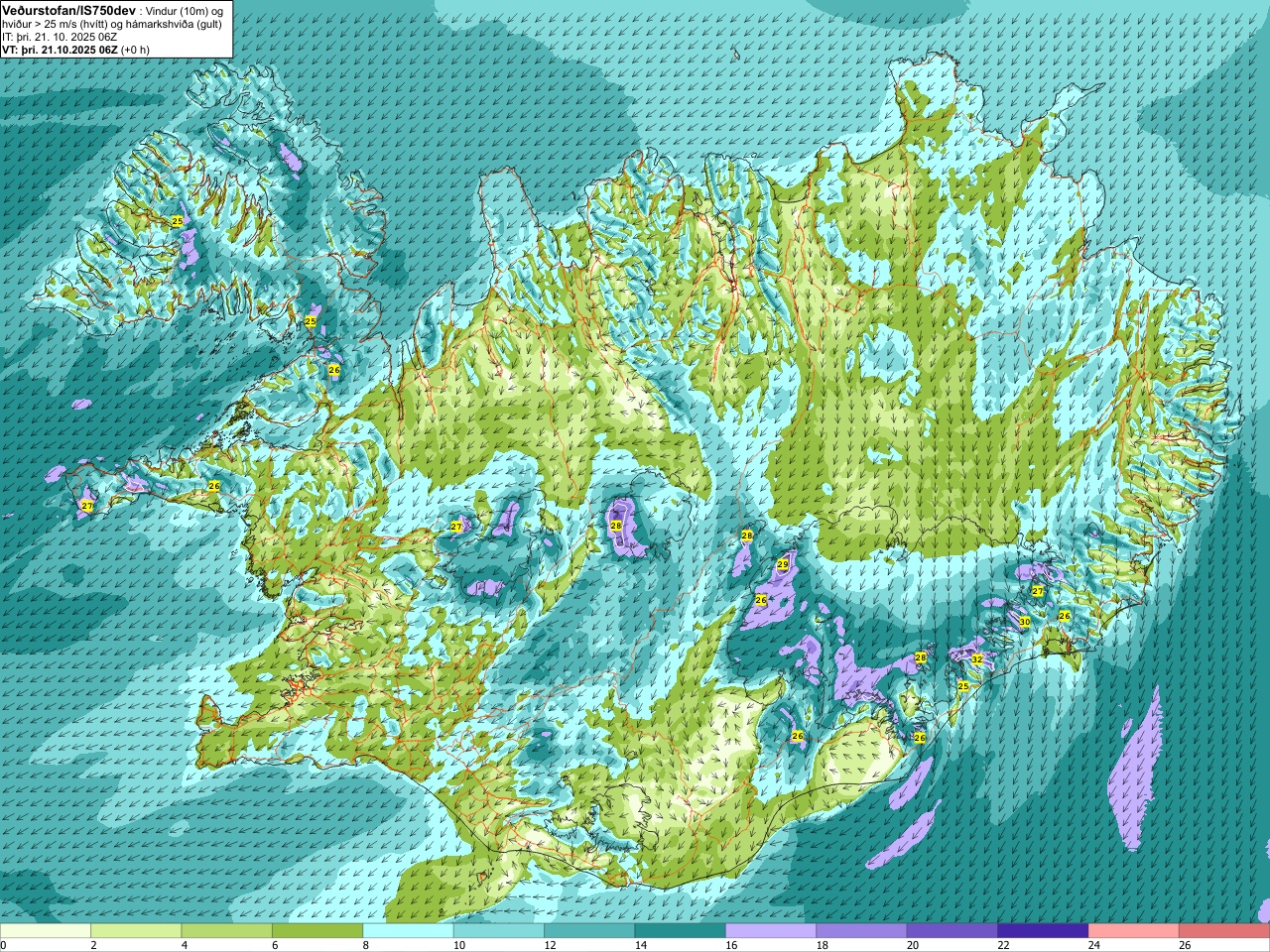1270x952 pixels.
Task: Pick the pale cyan 8–10 legend swatch
Action: coord(408,931)
